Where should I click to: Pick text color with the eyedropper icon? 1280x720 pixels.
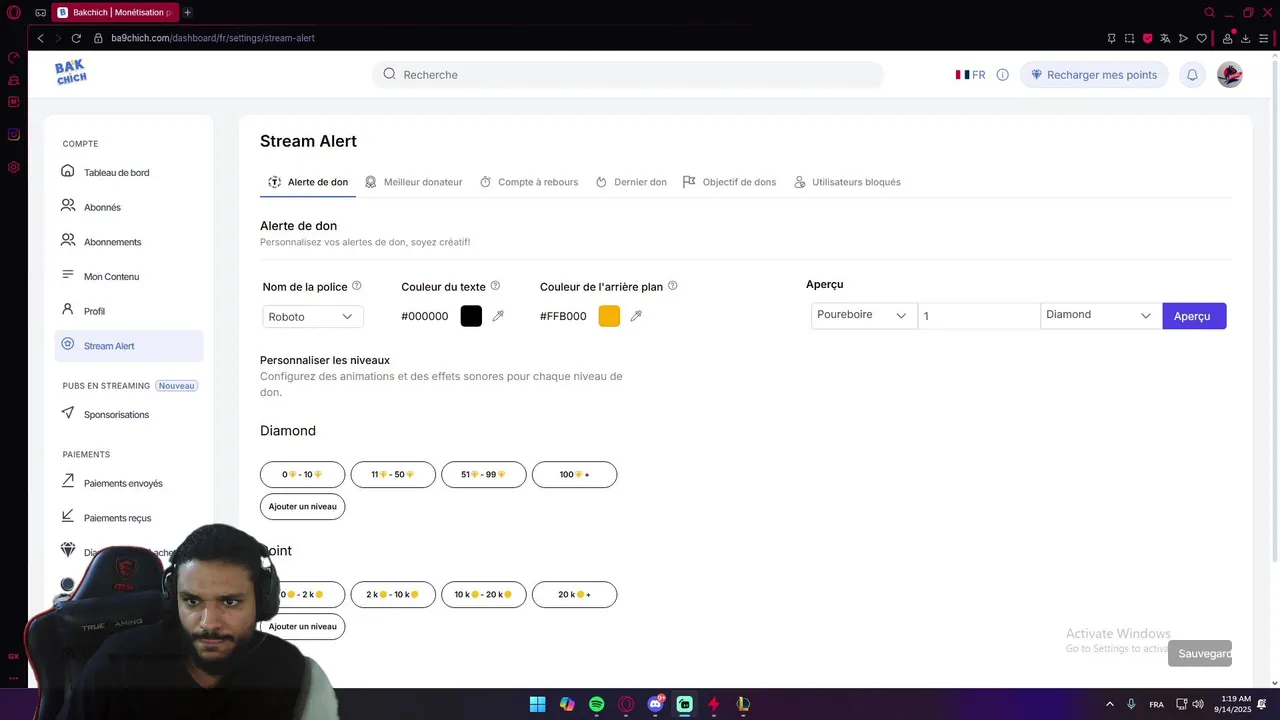pyautogui.click(x=498, y=316)
